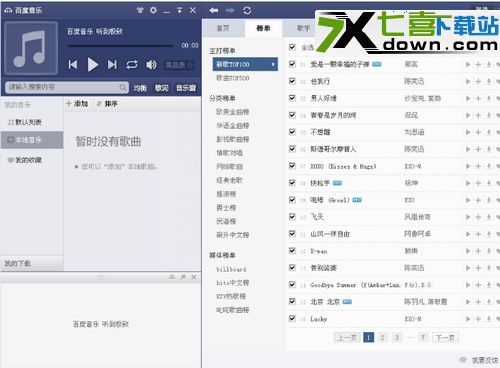Screen dimensions: 500x368
Task: Download the song X-man
Action: click(x=489, y=251)
